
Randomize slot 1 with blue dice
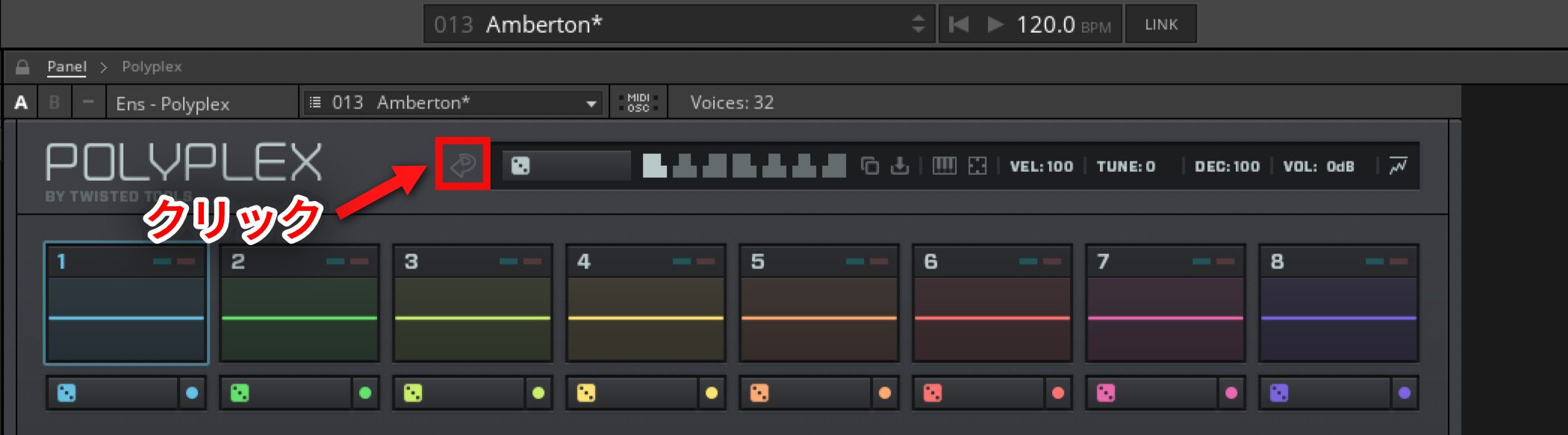(x=66, y=392)
